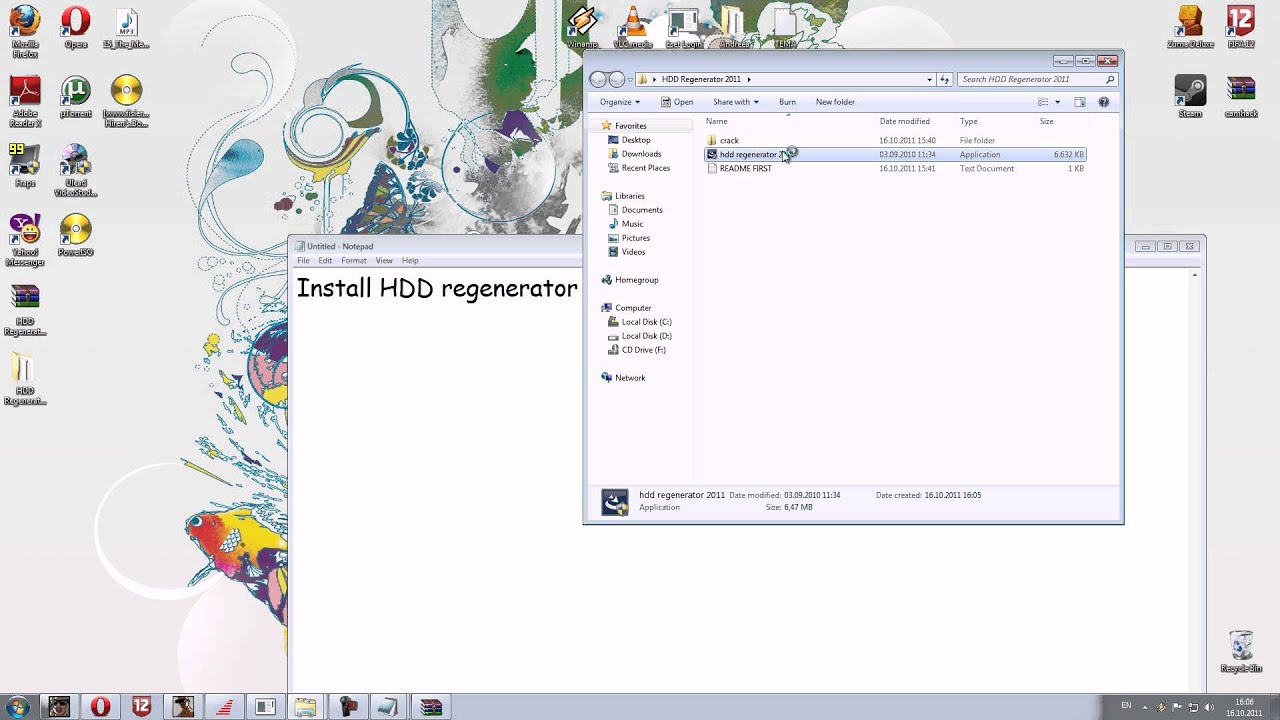This screenshot has width=1280, height=720.
Task: Launch FIFA 12 desktop shortcut
Action: pos(1241,27)
